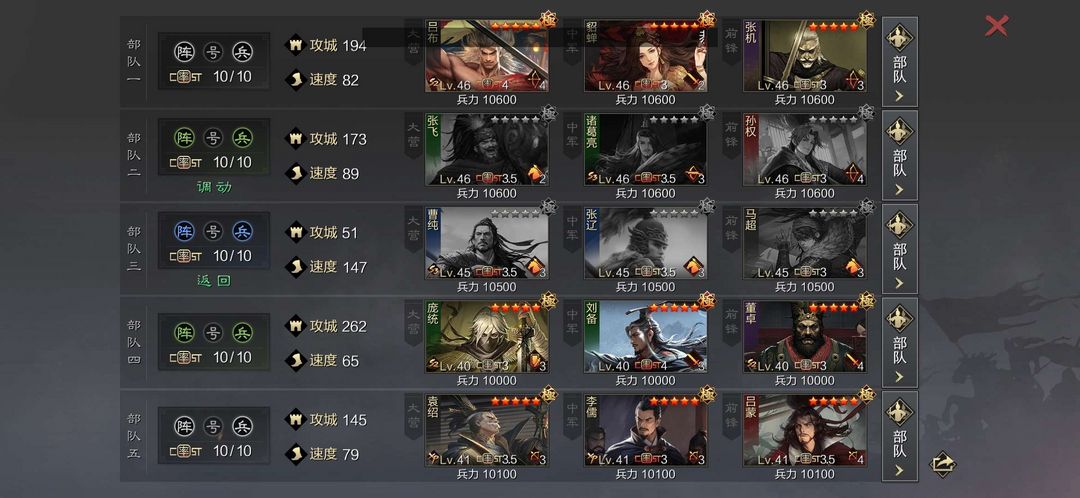This screenshot has width=1080, height=498.
Task: Open the 董卓 general portrait
Action: (804, 337)
